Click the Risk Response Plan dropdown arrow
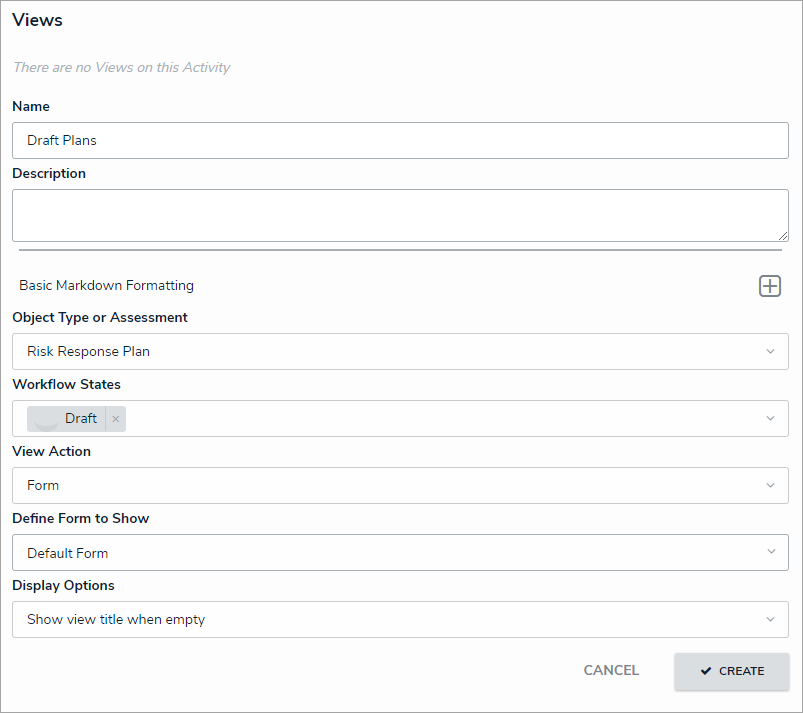Viewport: 803px width, 713px height. [770, 352]
